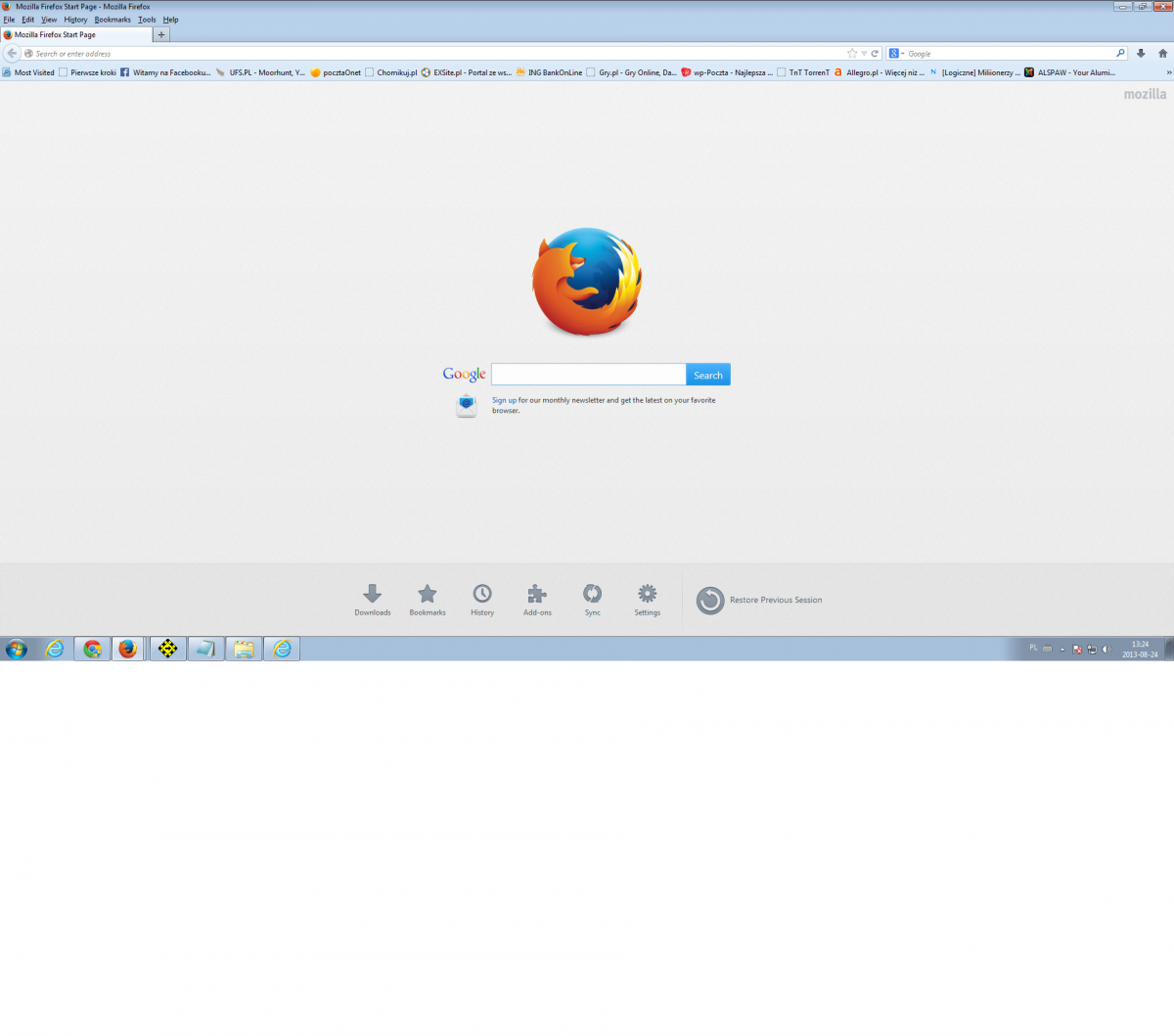This screenshot has width=1174, height=1036.
Task: Go to home page via Home icon
Action: (x=1163, y=54)
